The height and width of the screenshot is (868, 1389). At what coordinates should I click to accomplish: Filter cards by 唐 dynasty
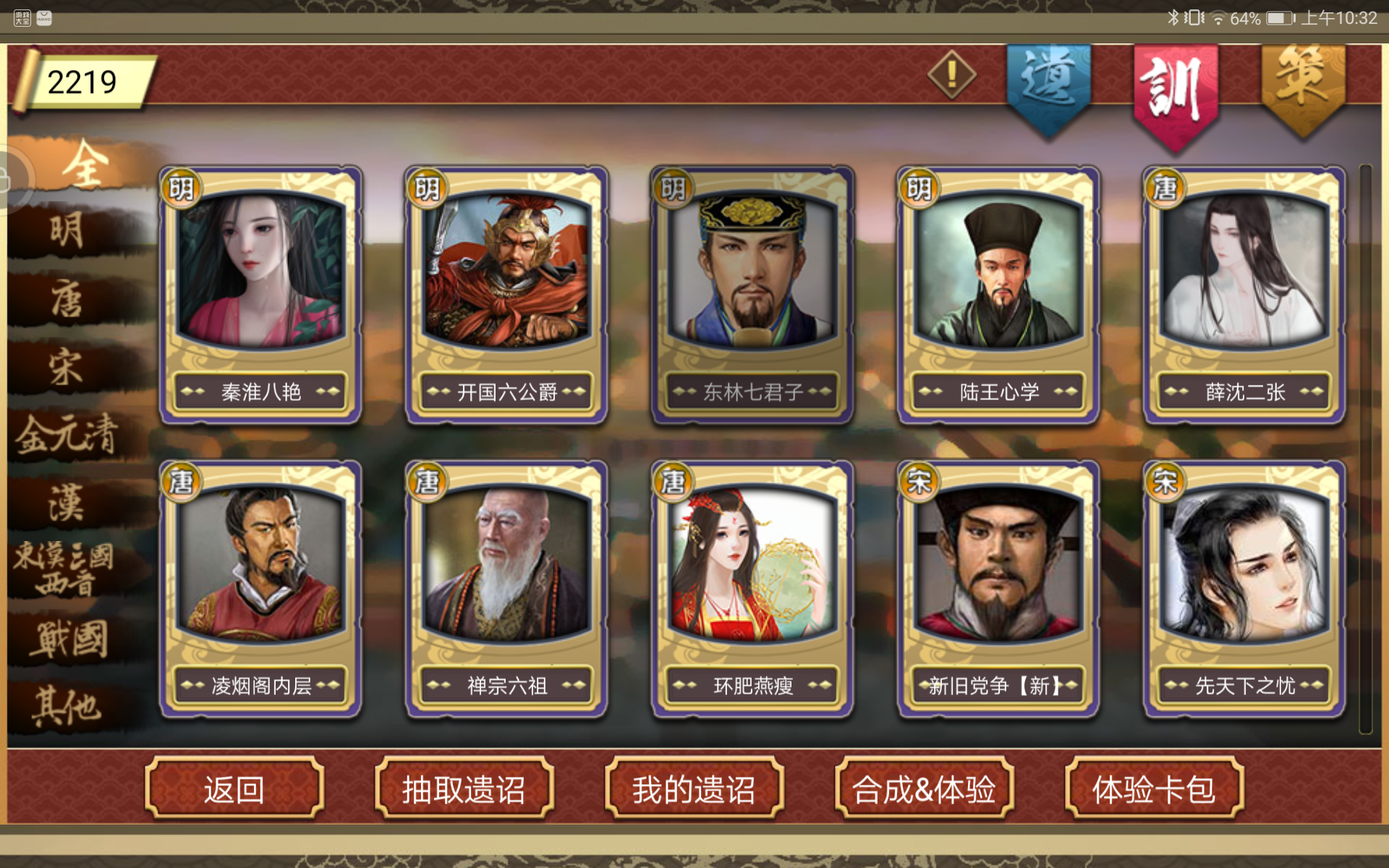coord(67,299)
